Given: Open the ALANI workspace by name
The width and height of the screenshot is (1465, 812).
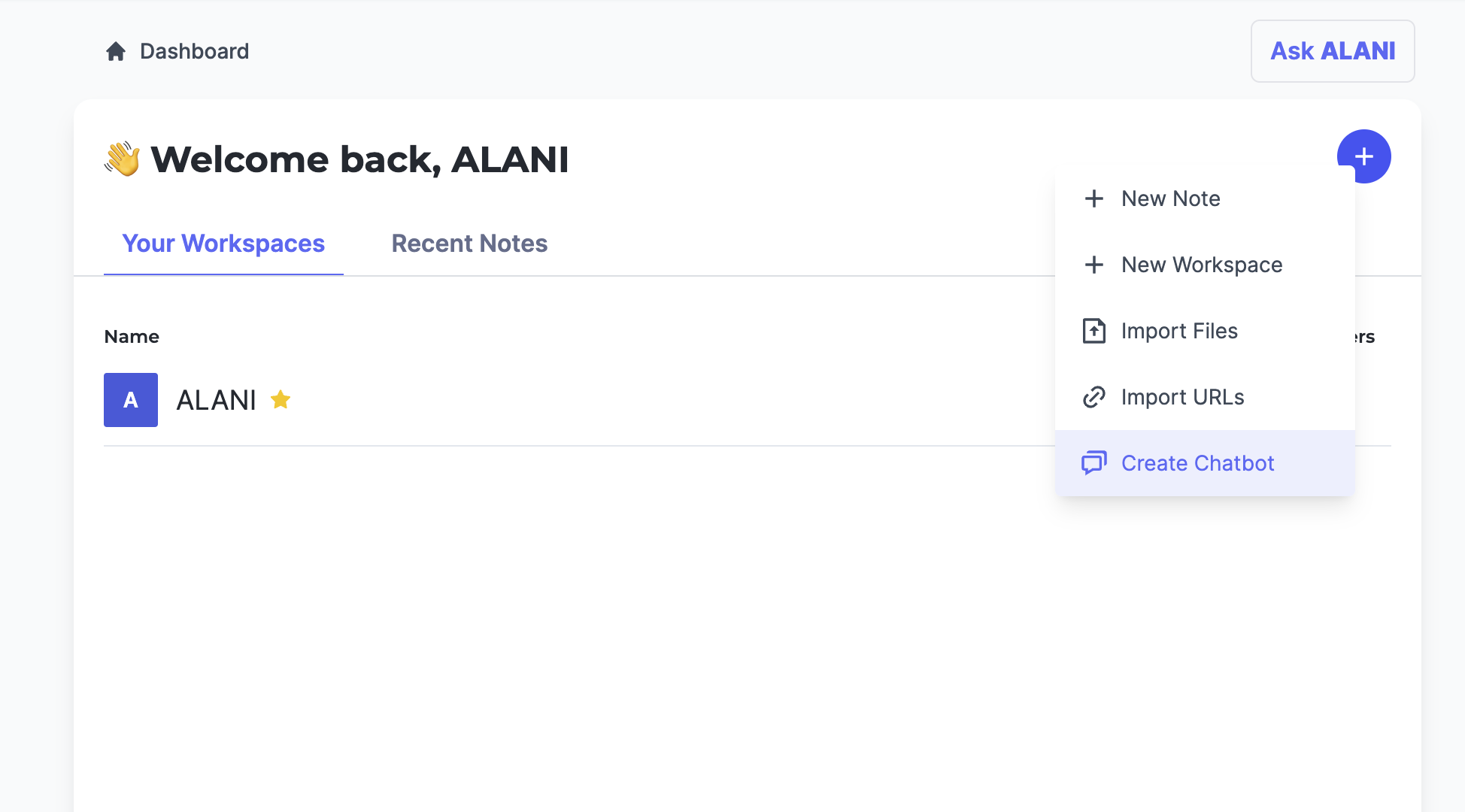Looking at the screenshot, I should pyautogui.click(x=217, y=400).
